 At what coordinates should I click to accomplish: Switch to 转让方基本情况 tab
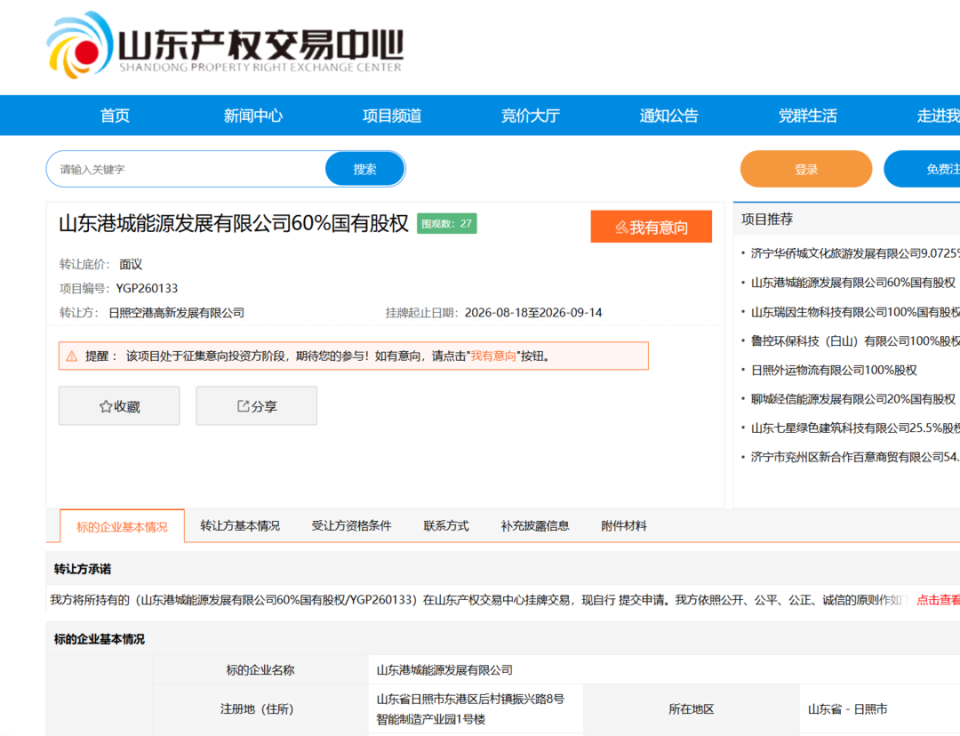240,526
